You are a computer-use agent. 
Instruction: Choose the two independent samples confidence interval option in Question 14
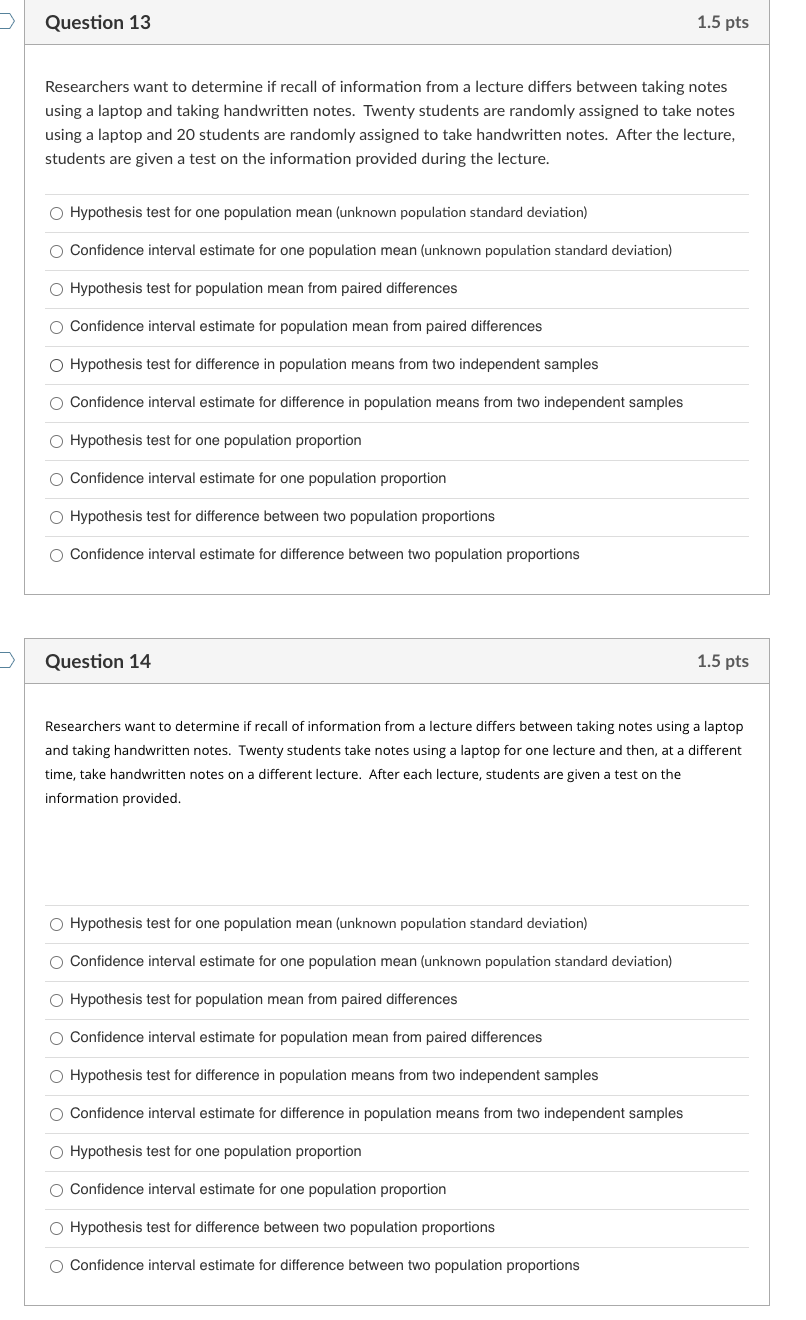57,1113
